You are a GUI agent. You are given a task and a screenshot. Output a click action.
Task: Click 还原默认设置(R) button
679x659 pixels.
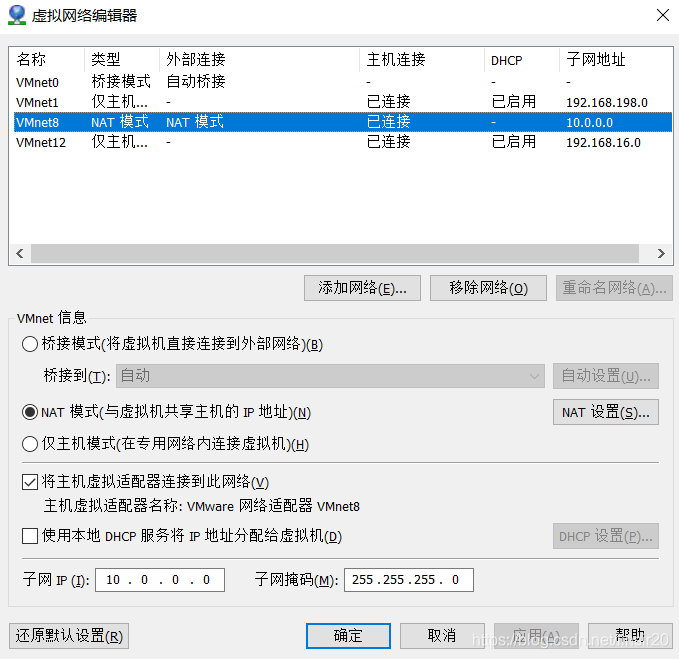[x=69, y=636]
